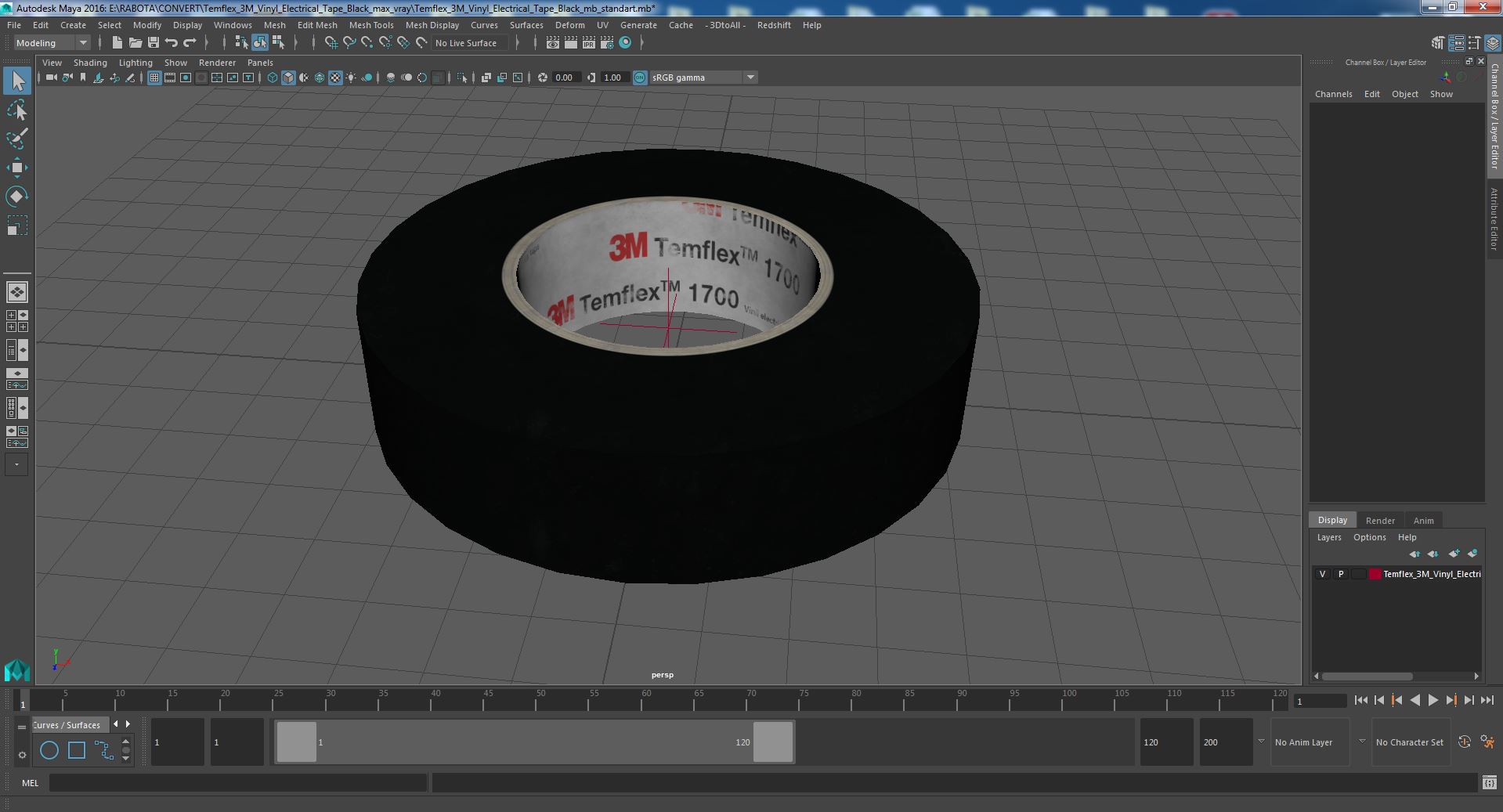
Task: Toggle the film gate overlay
Action: coord(170,78)
